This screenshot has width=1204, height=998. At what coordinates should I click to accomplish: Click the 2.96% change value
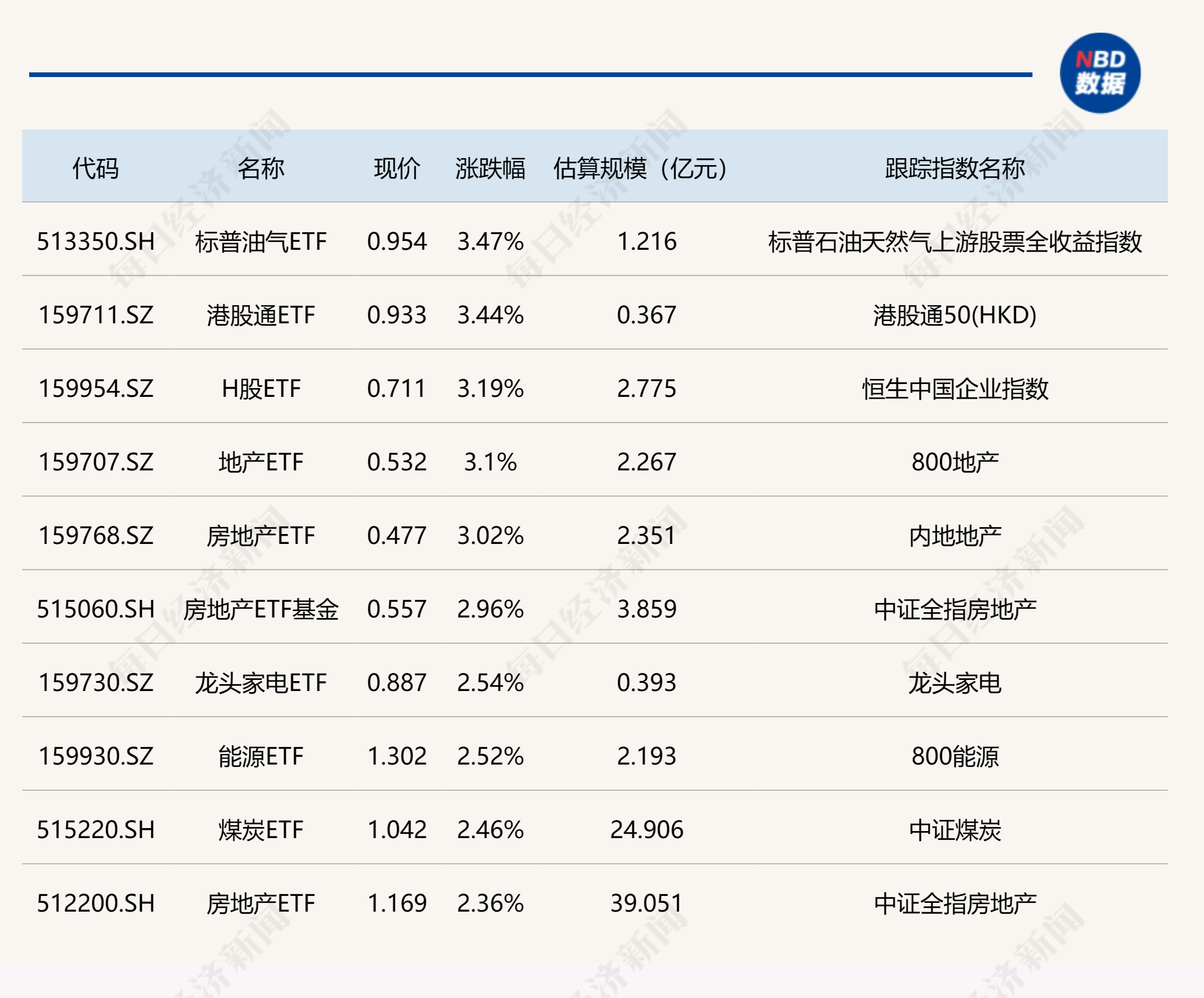click(490, 609)
